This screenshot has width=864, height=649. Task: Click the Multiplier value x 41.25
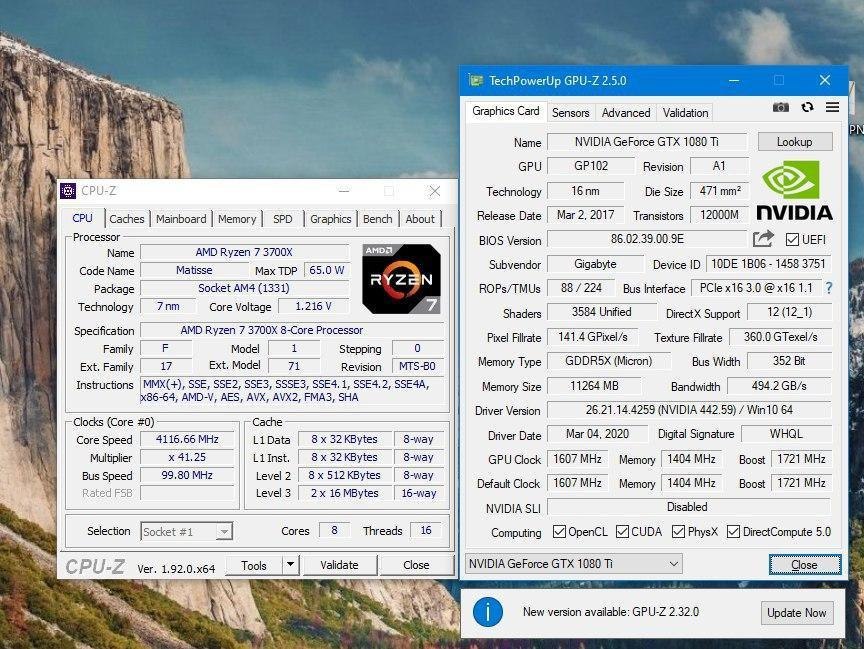[x=187, y=457]
